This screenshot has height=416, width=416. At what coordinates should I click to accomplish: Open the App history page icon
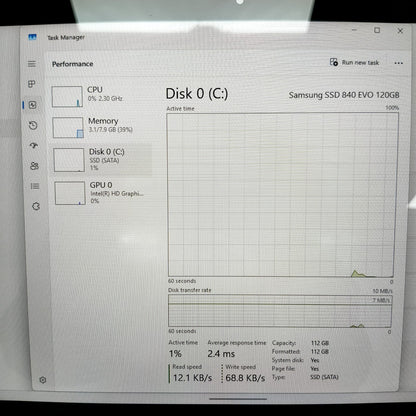pos(33,125)
